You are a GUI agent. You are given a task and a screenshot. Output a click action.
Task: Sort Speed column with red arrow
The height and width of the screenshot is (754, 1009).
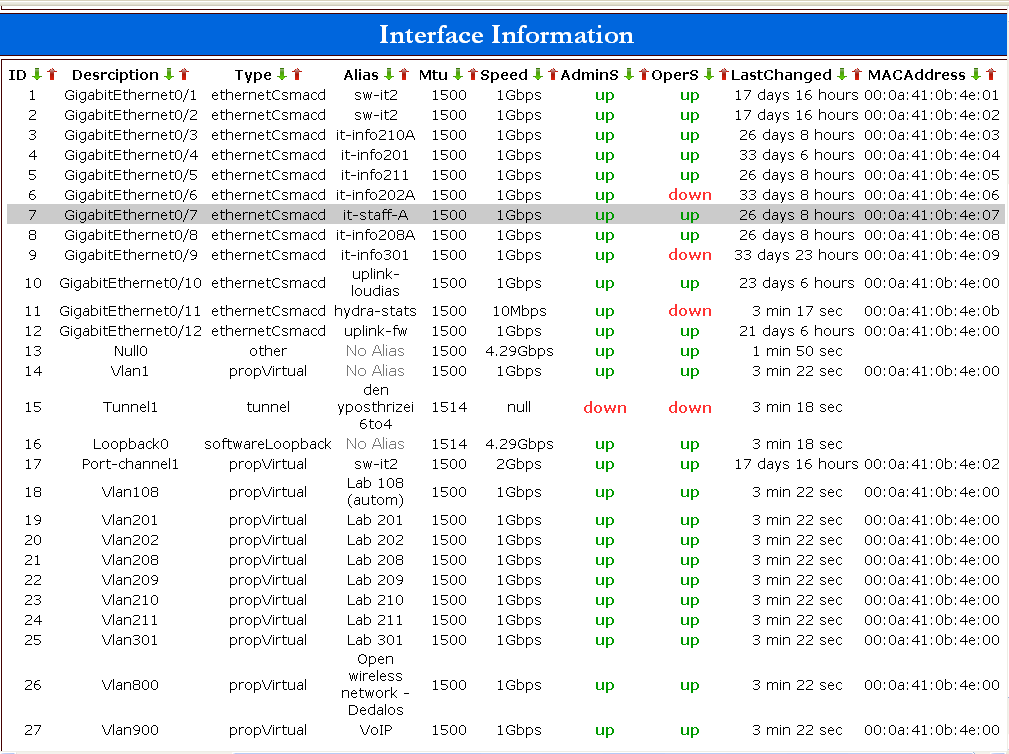tap(553, 75)
